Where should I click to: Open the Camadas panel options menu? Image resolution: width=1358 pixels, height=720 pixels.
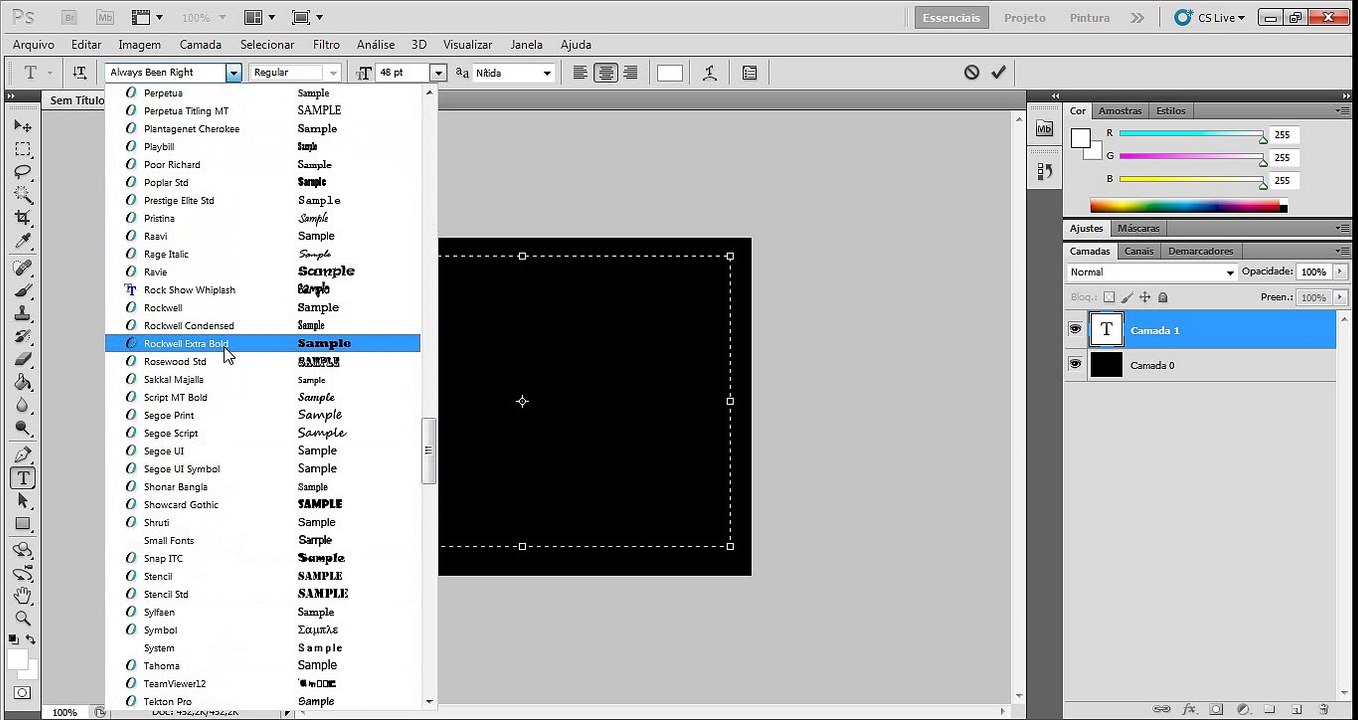[1342, 251]
